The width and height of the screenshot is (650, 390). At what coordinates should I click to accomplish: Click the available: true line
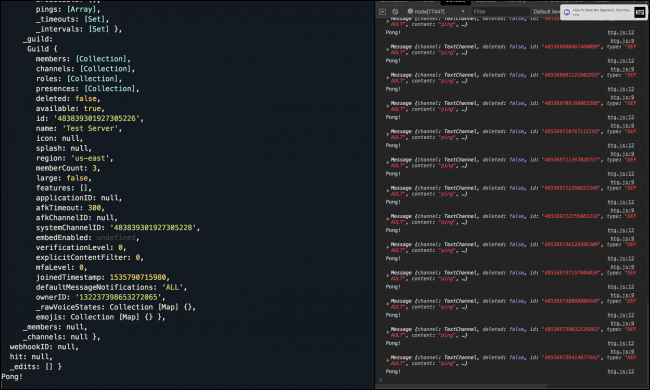70,109
